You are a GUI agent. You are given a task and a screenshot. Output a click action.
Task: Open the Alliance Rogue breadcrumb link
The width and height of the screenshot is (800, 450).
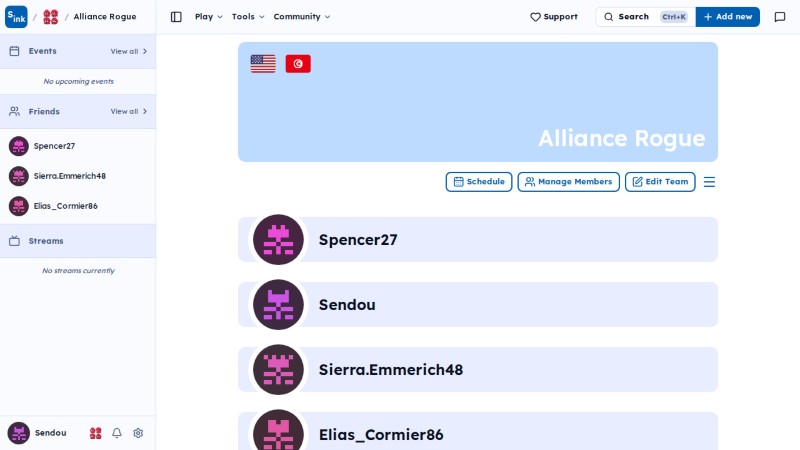(x=105, y=16)
